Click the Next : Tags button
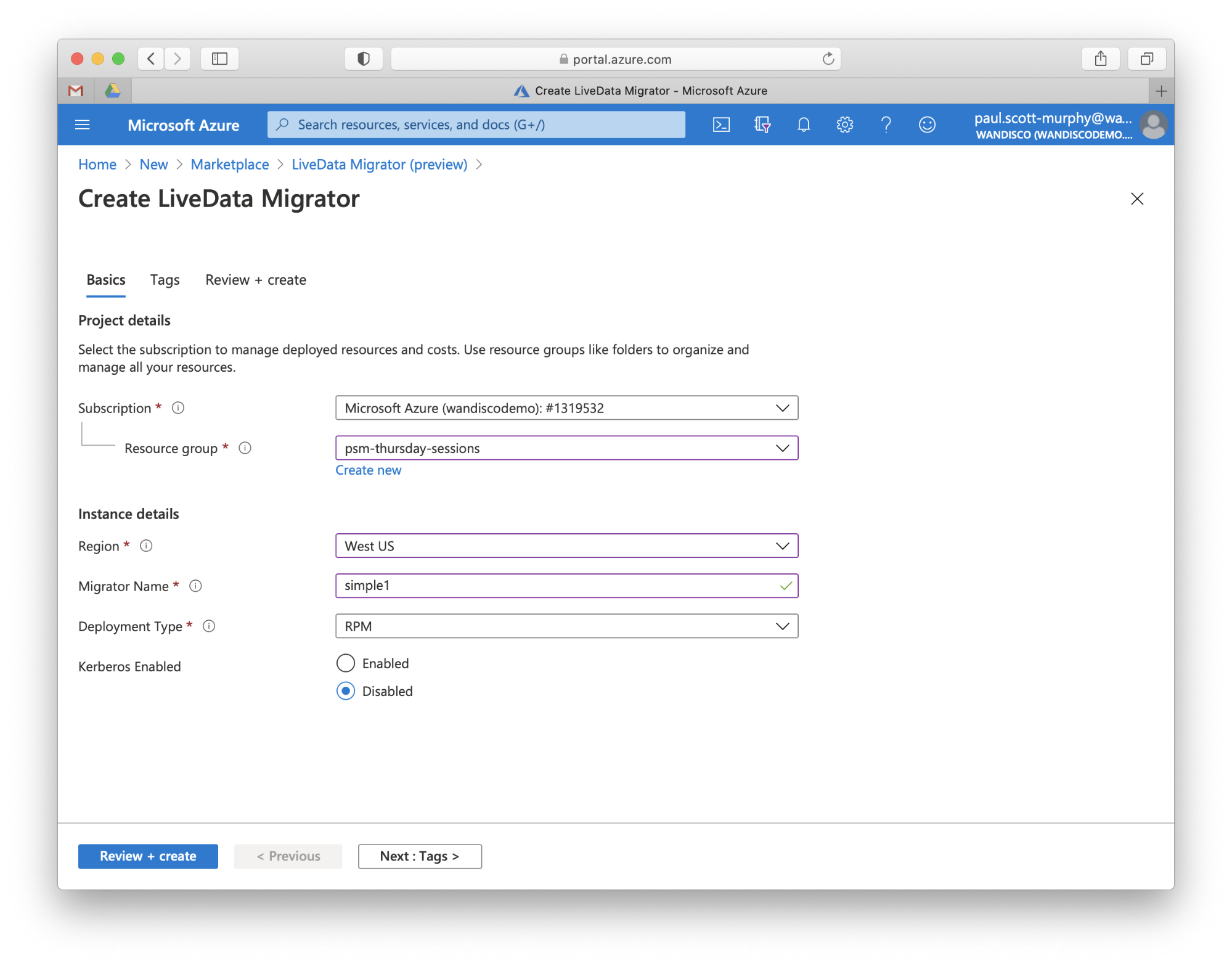The image size is (1232, 966). pos(420,856)
